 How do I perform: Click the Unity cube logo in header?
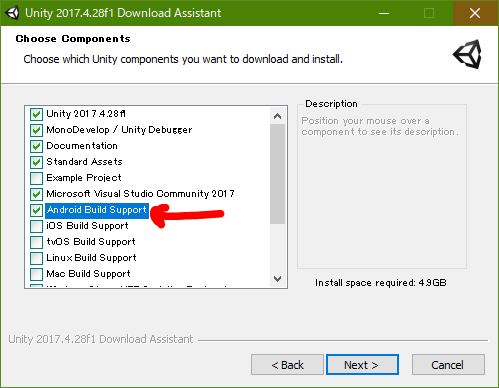[467, 55]
